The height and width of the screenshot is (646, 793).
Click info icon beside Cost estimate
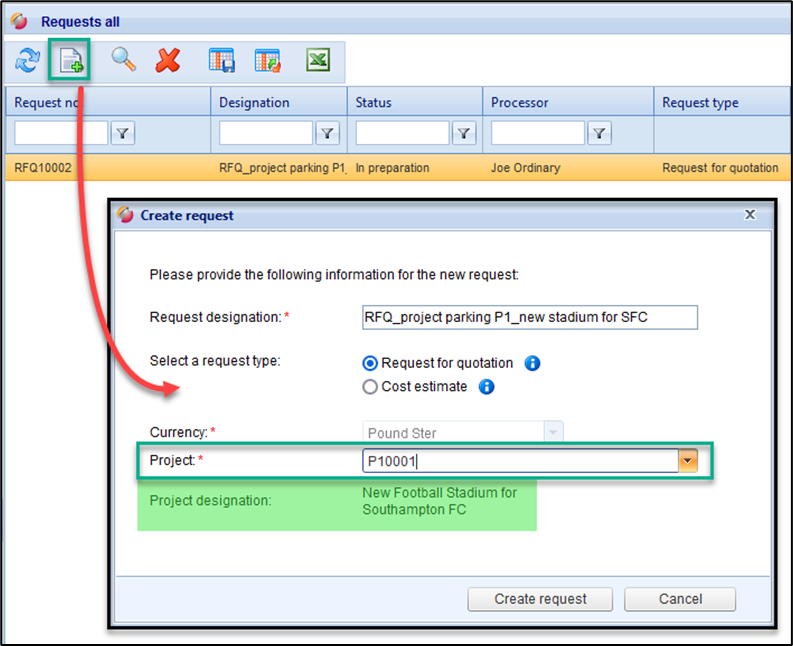(x=487, y=387)
